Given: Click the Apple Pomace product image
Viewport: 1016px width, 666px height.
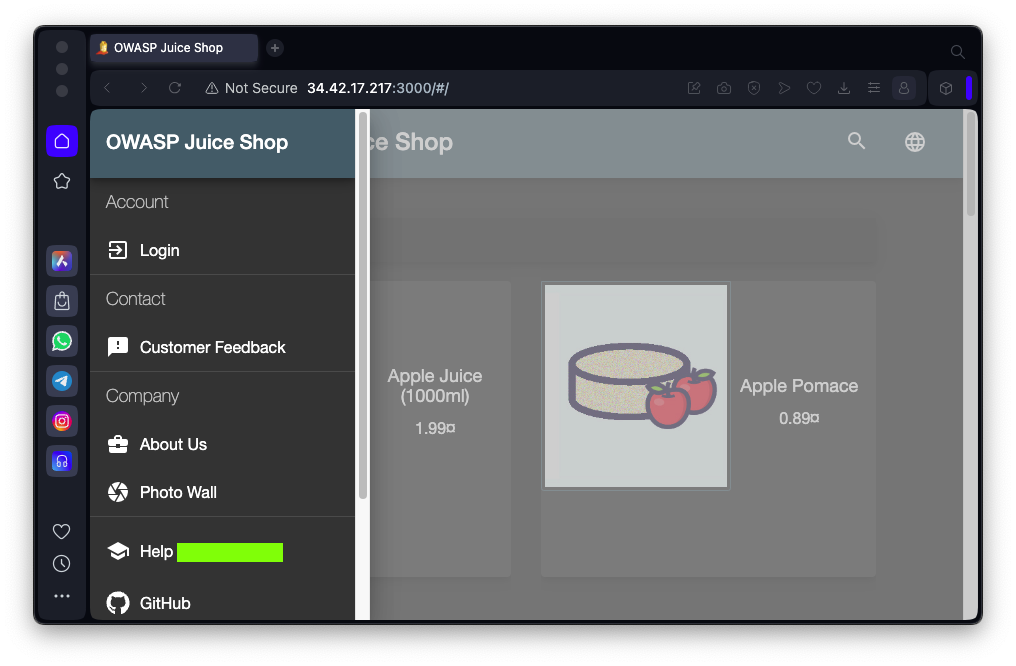Looking at the screenshot, I should [636, 386].
